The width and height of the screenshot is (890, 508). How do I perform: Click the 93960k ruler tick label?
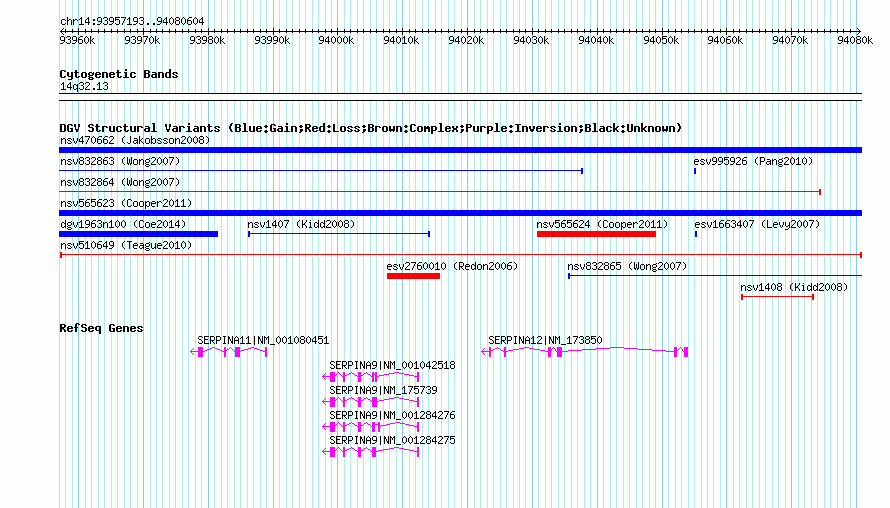click(x=77, y=40)
